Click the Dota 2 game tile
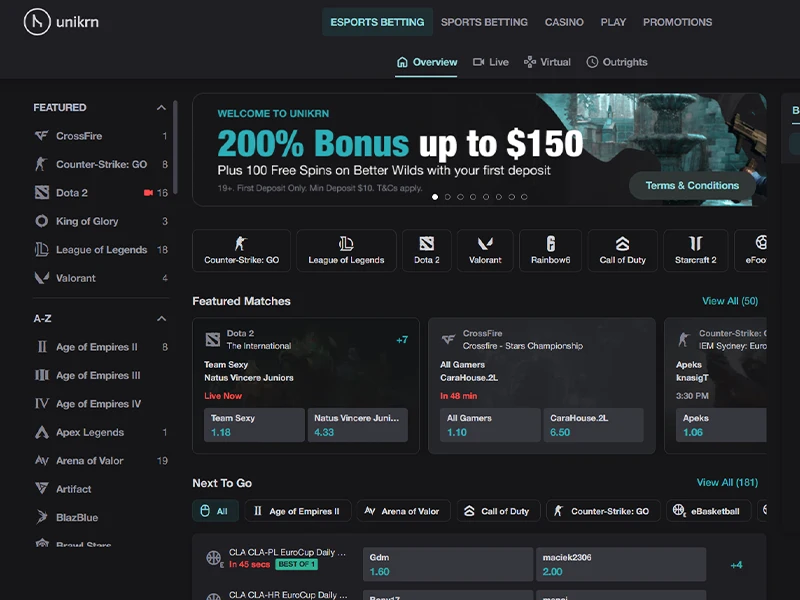 (427, 251)
